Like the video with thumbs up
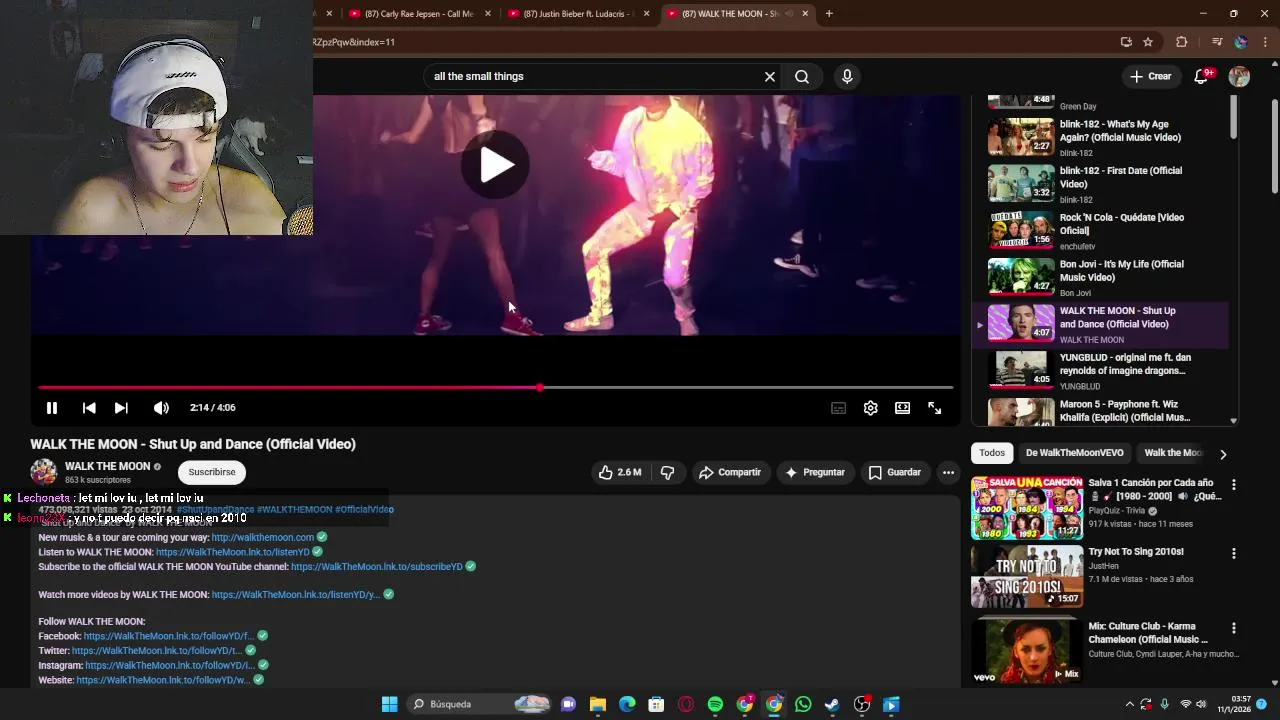 tap(620, 472)
